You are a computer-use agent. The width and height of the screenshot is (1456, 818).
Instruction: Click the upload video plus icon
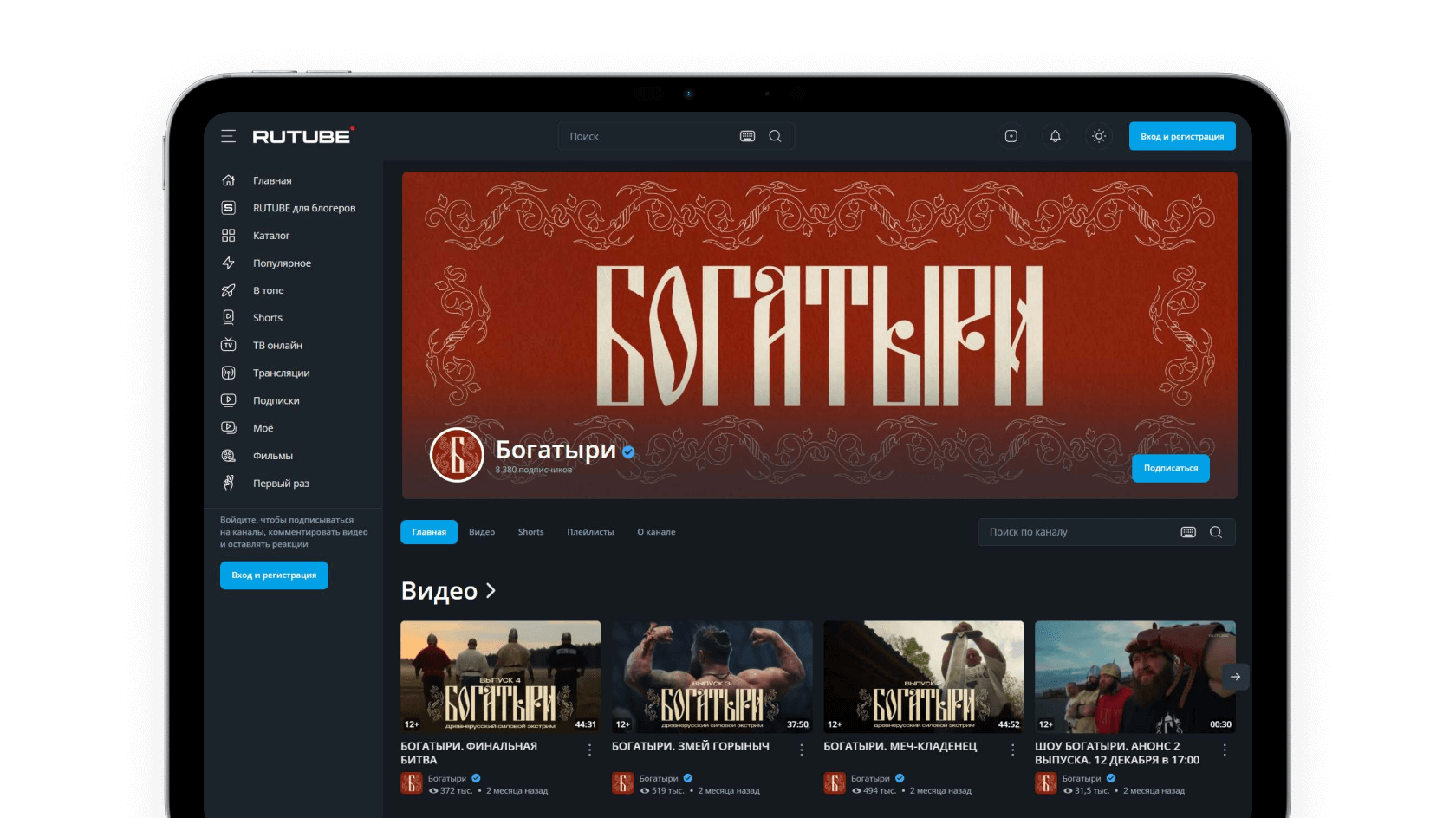pos(1011,136)
